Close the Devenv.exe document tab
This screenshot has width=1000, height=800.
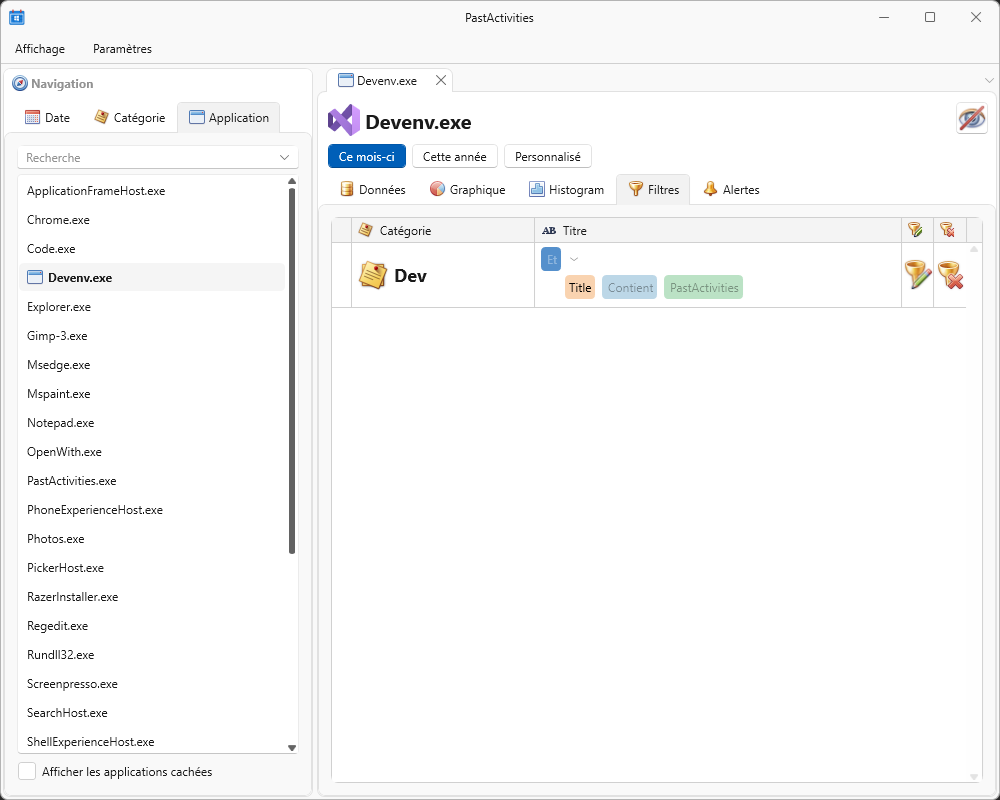pyautogui.click(x=441, y=80)
